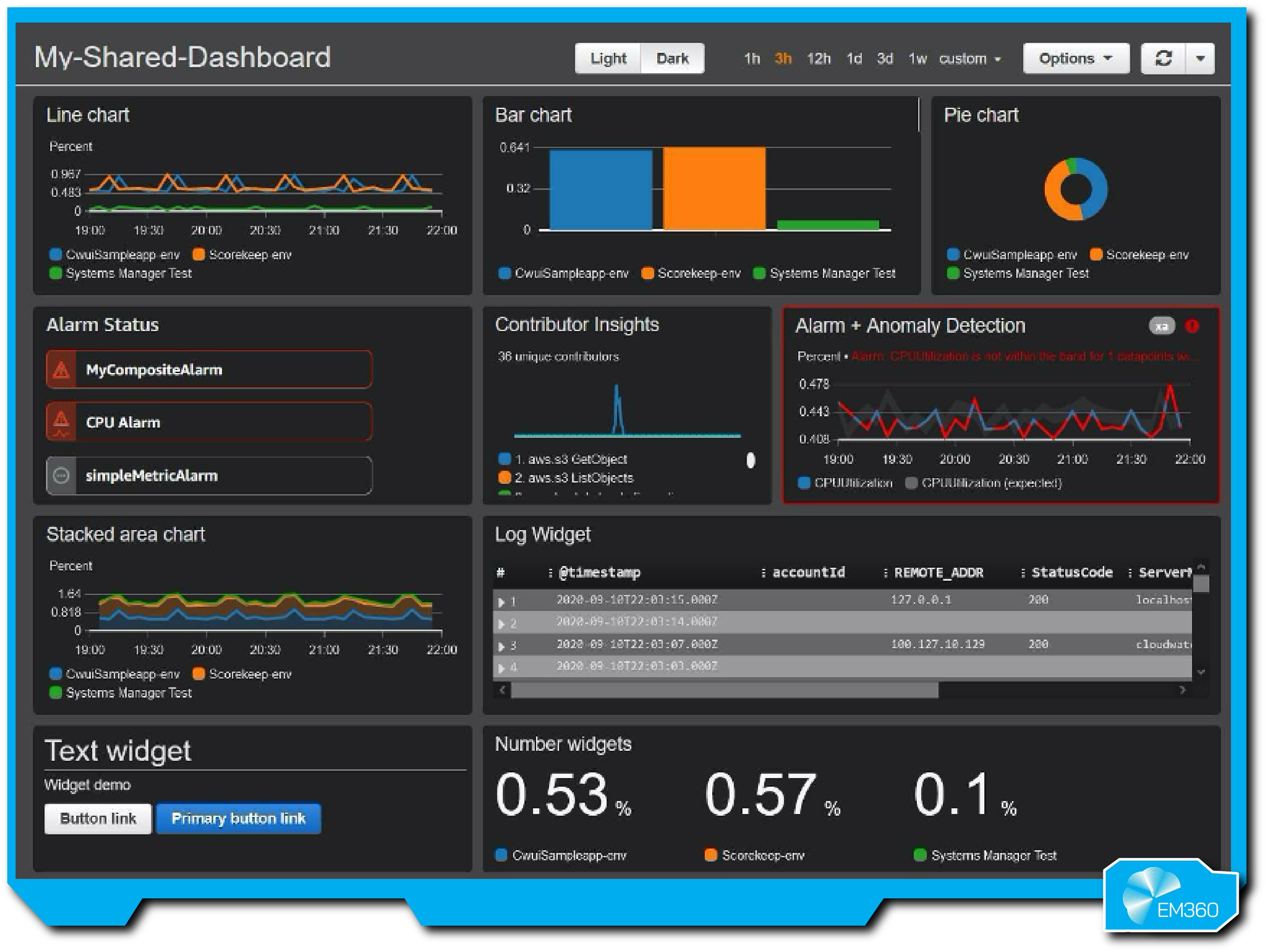
Task: Expand log entry row 1 in the Log Widget
Action: coord(502,601)
